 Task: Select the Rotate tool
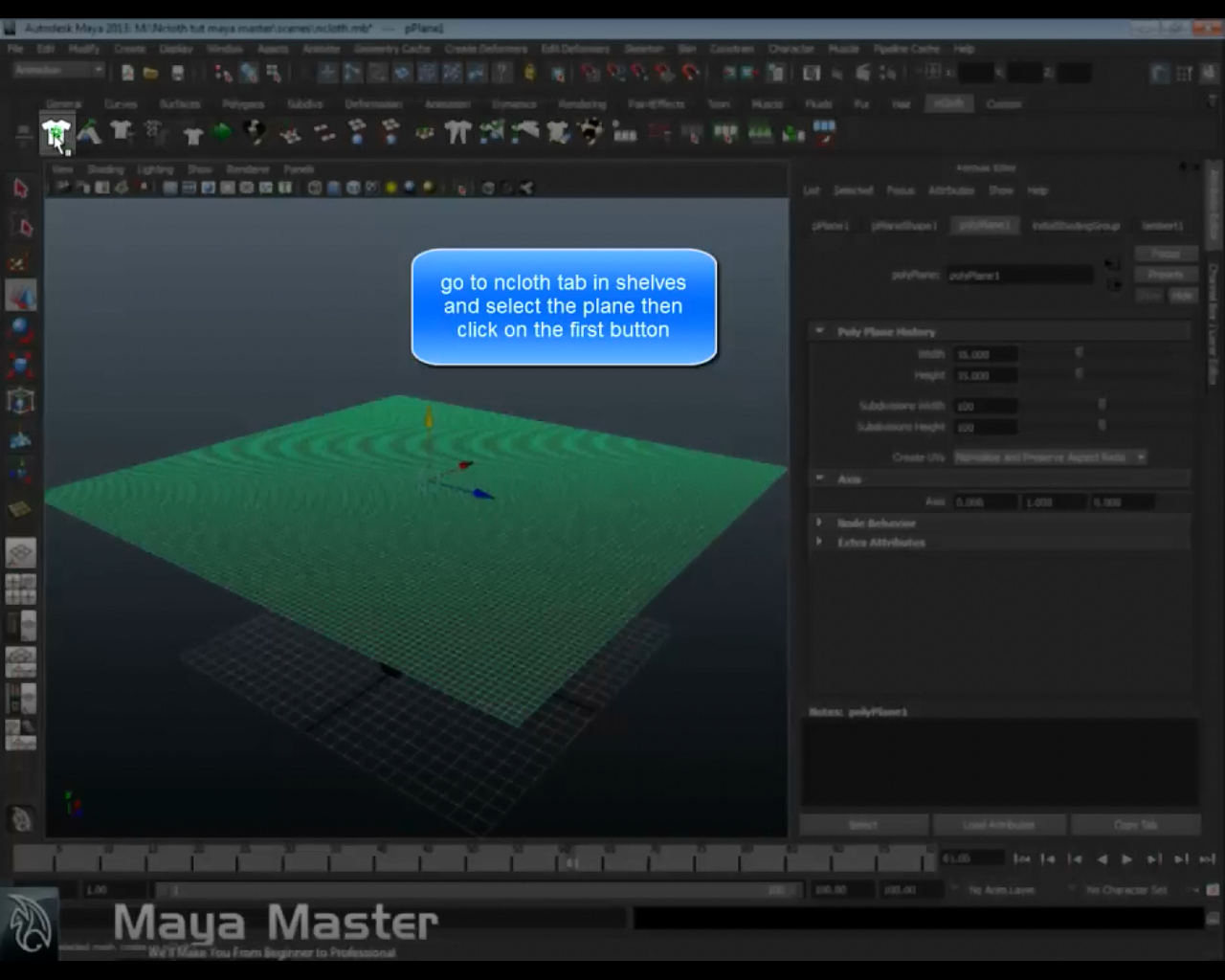[21, 329]
